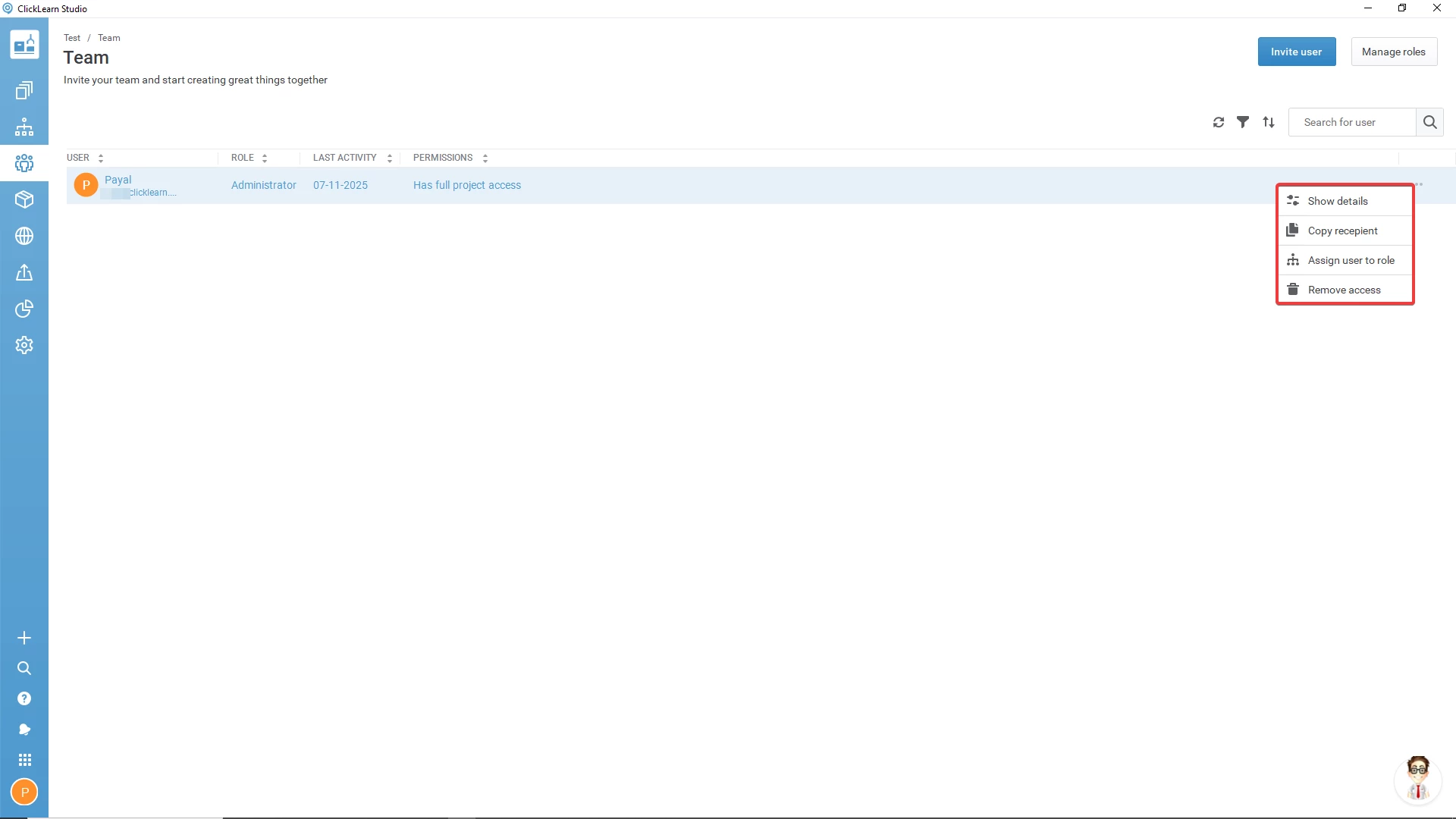Focus the Search for user field
Viewport: 1456px width, 819px height.
1351,122
